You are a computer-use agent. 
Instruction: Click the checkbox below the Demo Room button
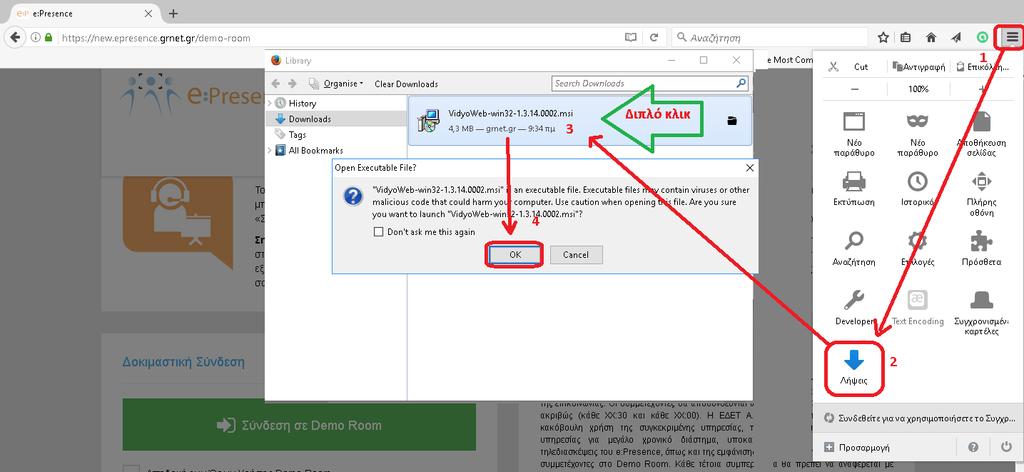[x=132, y=470]
